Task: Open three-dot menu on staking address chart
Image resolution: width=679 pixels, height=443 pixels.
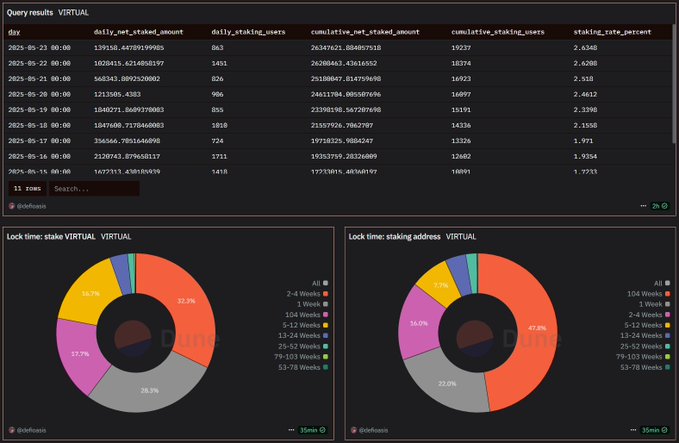Action: [x=625, y=429]
